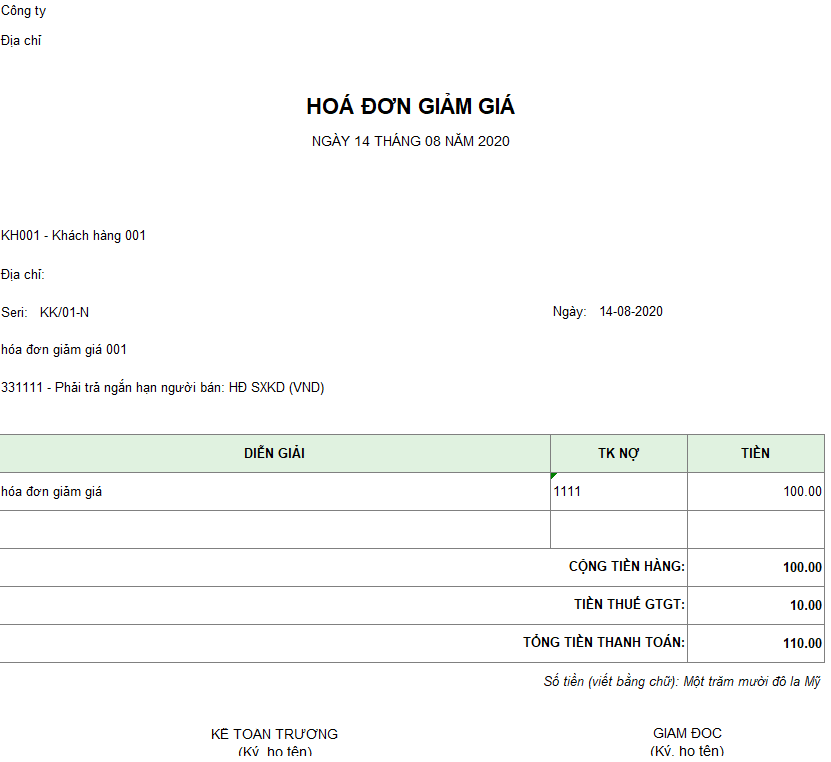
Task: Click the 'Ngày:' label
Action: (570, 312)
